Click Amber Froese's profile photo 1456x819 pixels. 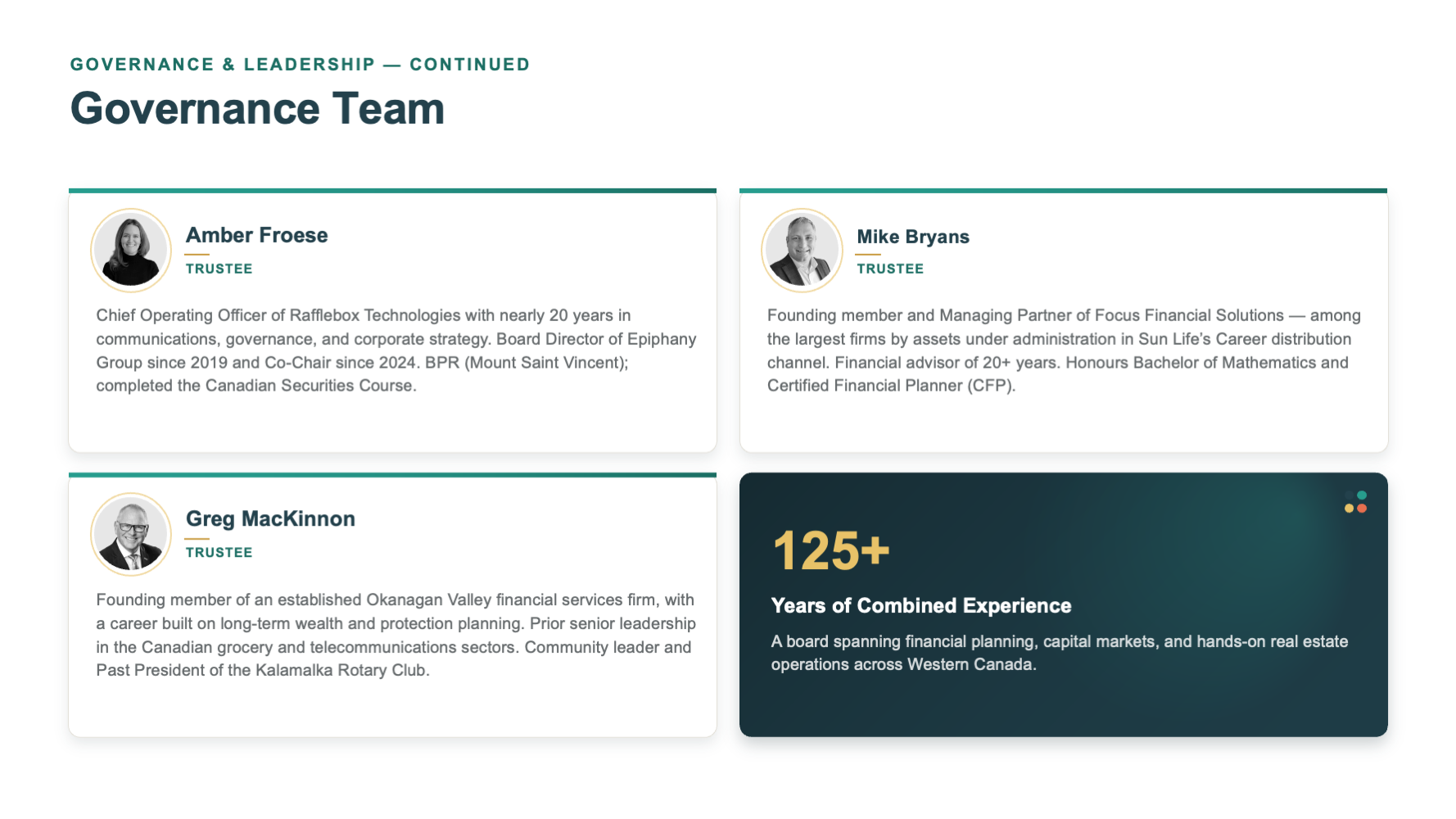point(131,251)
